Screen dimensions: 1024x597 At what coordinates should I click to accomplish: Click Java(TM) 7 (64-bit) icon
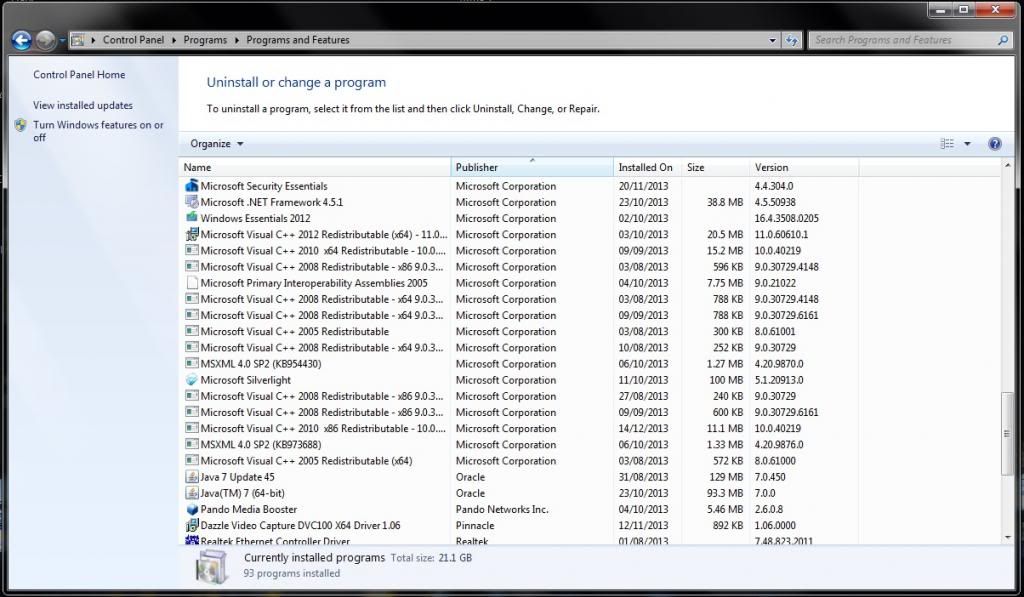tap(191, 493)
